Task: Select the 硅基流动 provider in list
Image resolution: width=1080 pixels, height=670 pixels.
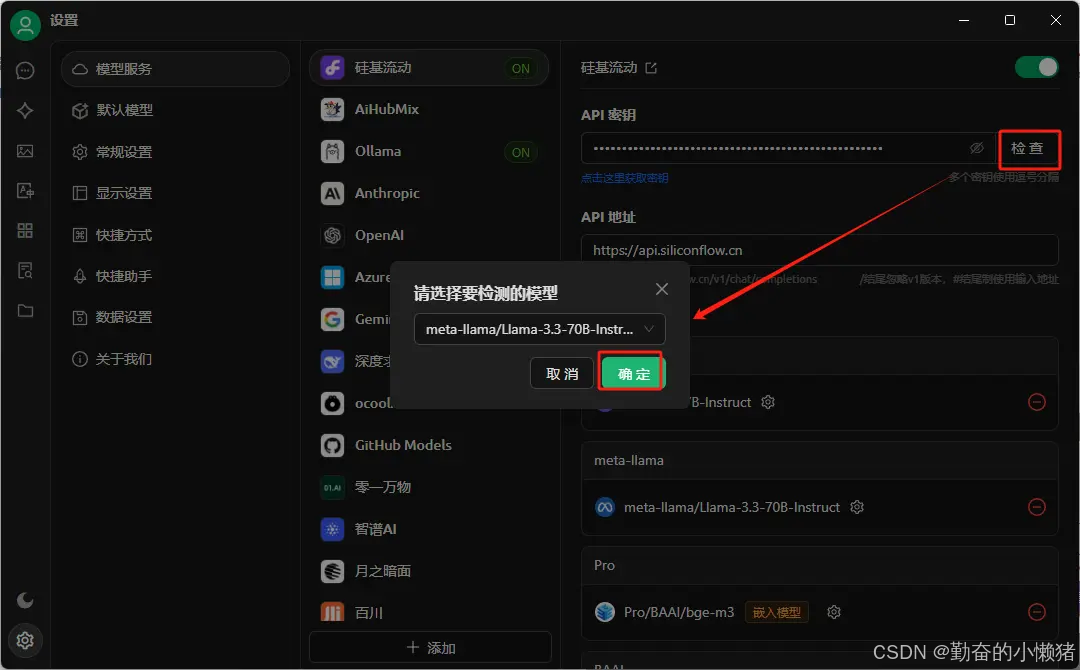Action: click(x=428, y=67)
